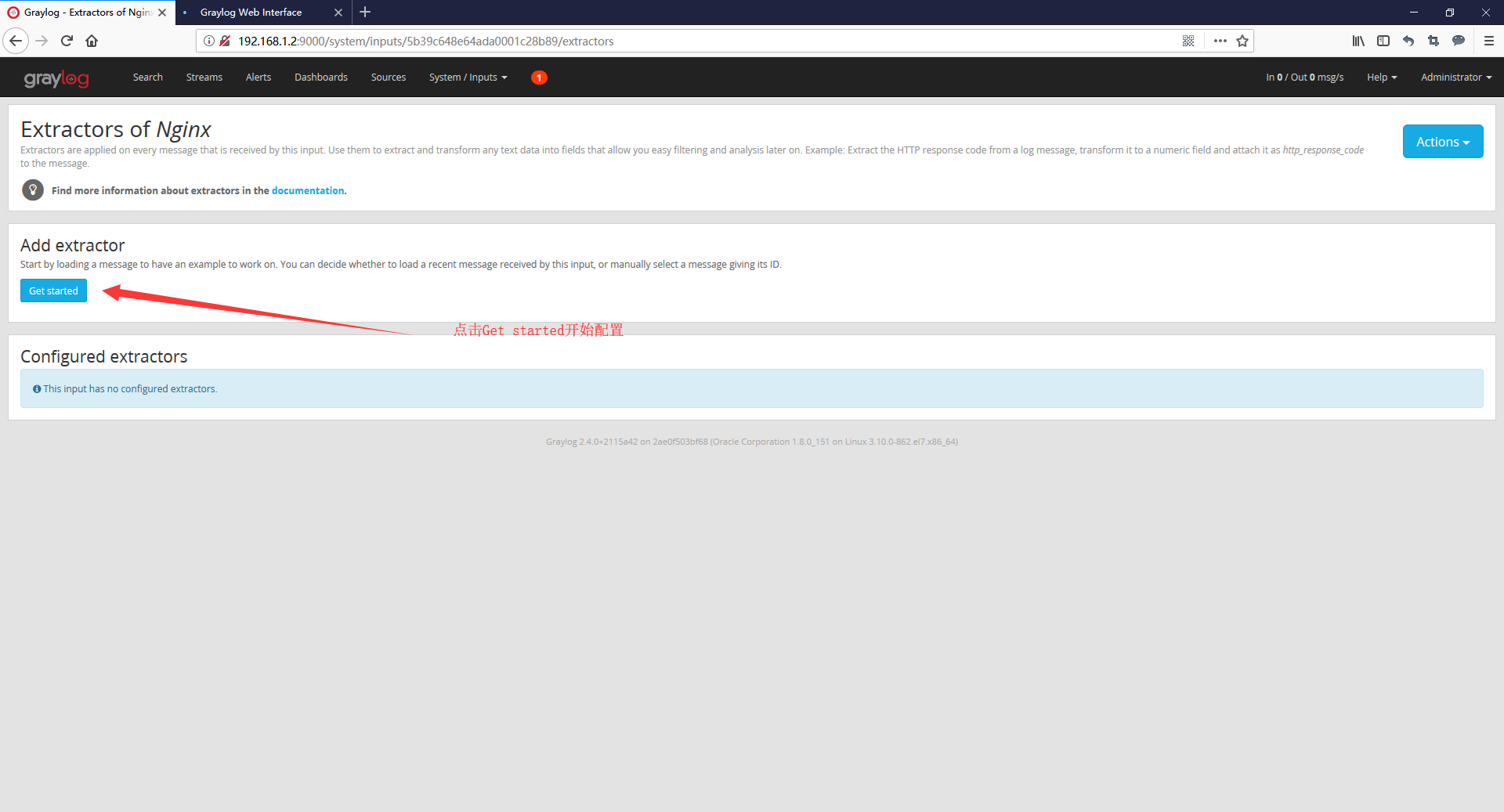1504x812 pixels.
Task: Open page actions three-dot menu
Action: point(1220,41)
